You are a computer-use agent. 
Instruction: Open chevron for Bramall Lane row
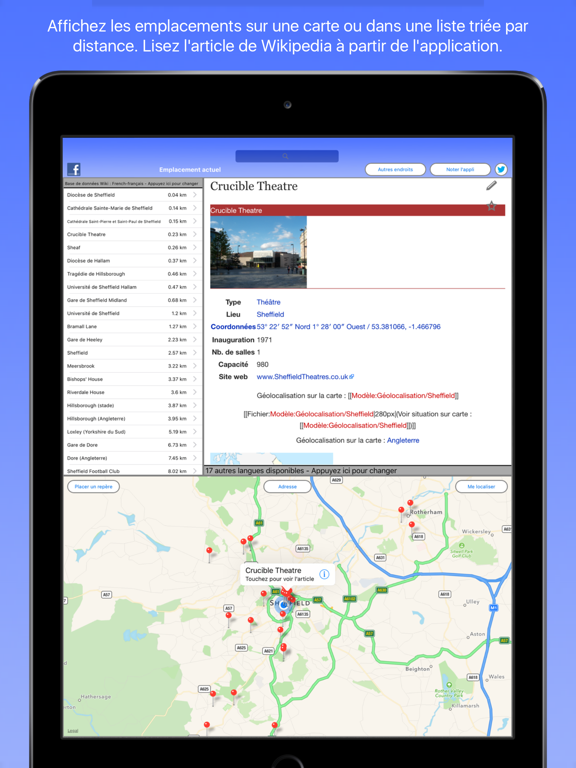195,326
